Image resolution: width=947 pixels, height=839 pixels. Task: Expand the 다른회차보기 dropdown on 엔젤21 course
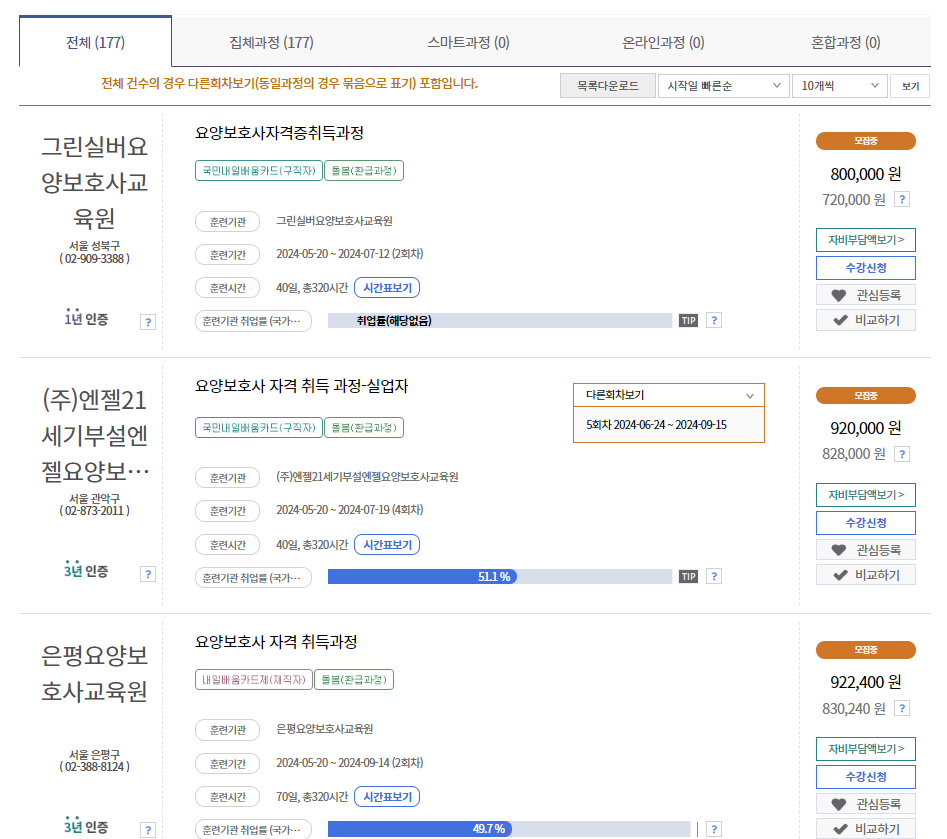click(667, 394)
